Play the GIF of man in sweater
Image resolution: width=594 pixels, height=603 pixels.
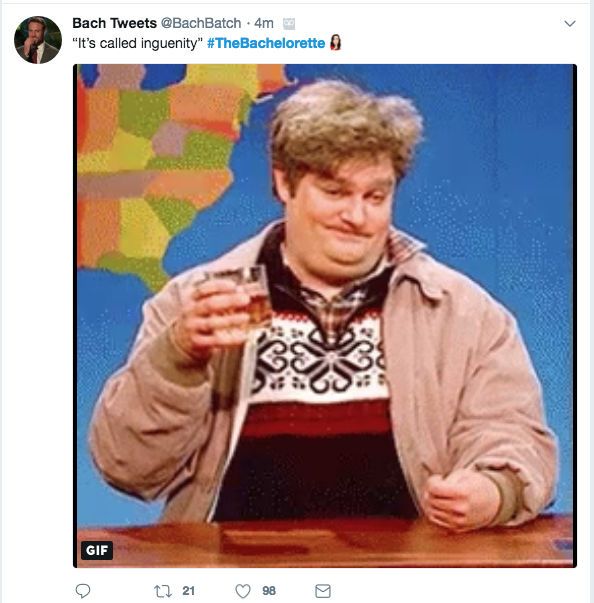325,316
